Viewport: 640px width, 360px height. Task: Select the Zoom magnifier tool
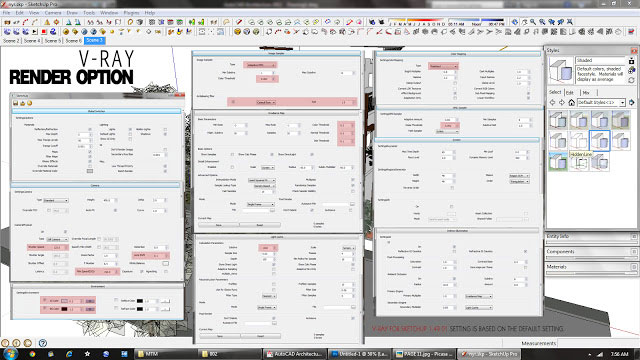(533, 22)
